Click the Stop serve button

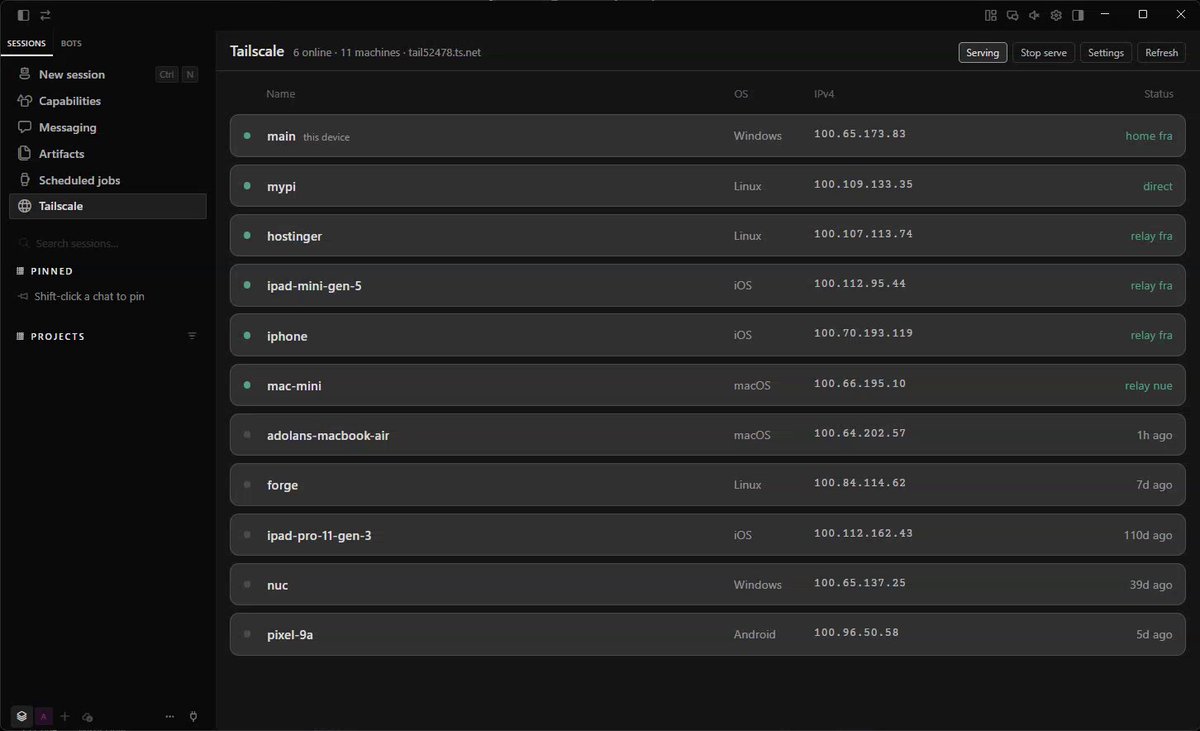pos(1043,53)
